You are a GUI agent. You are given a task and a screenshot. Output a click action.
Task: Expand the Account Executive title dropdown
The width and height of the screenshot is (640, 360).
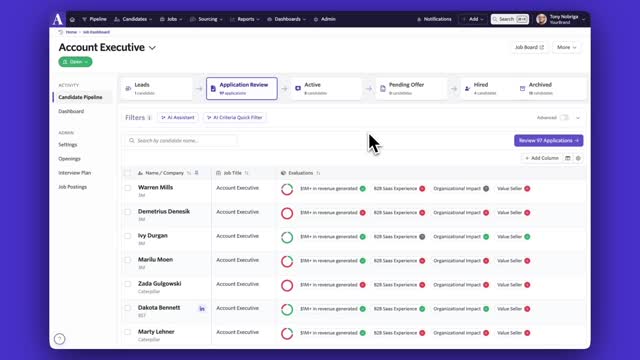click(152, 48)
